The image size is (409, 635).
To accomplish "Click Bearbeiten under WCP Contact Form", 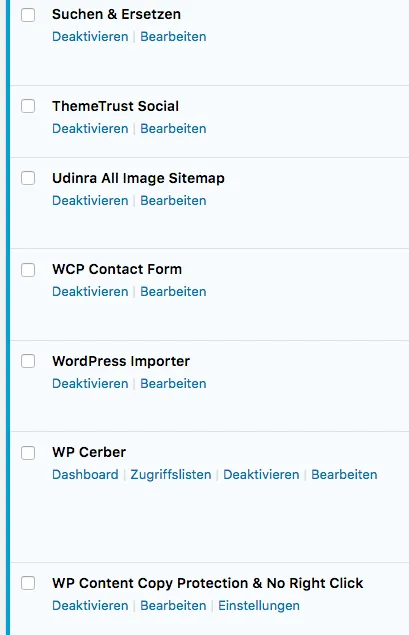I will (173, 292).
